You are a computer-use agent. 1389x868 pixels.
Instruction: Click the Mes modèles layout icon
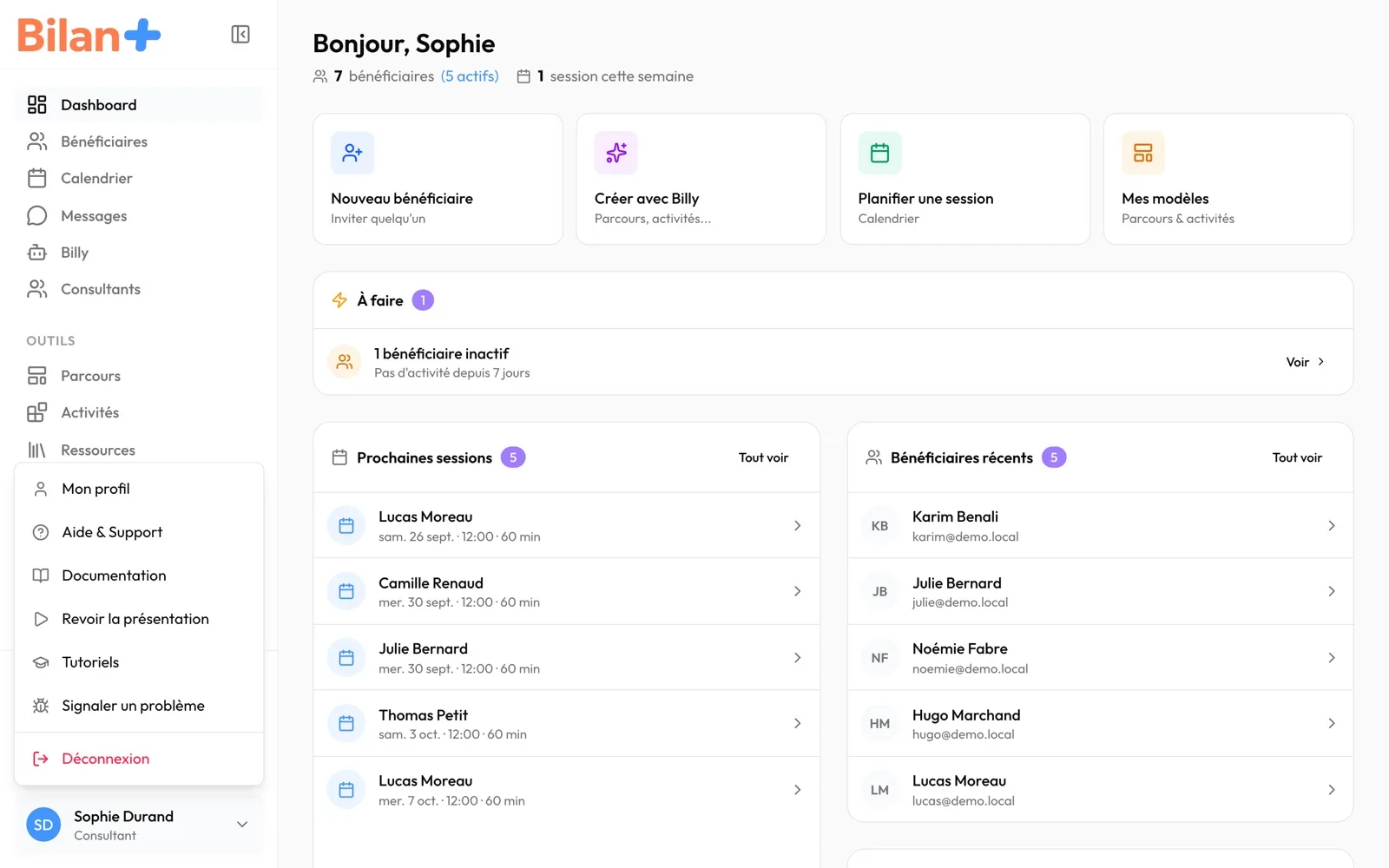click(x=1143, y=153)
